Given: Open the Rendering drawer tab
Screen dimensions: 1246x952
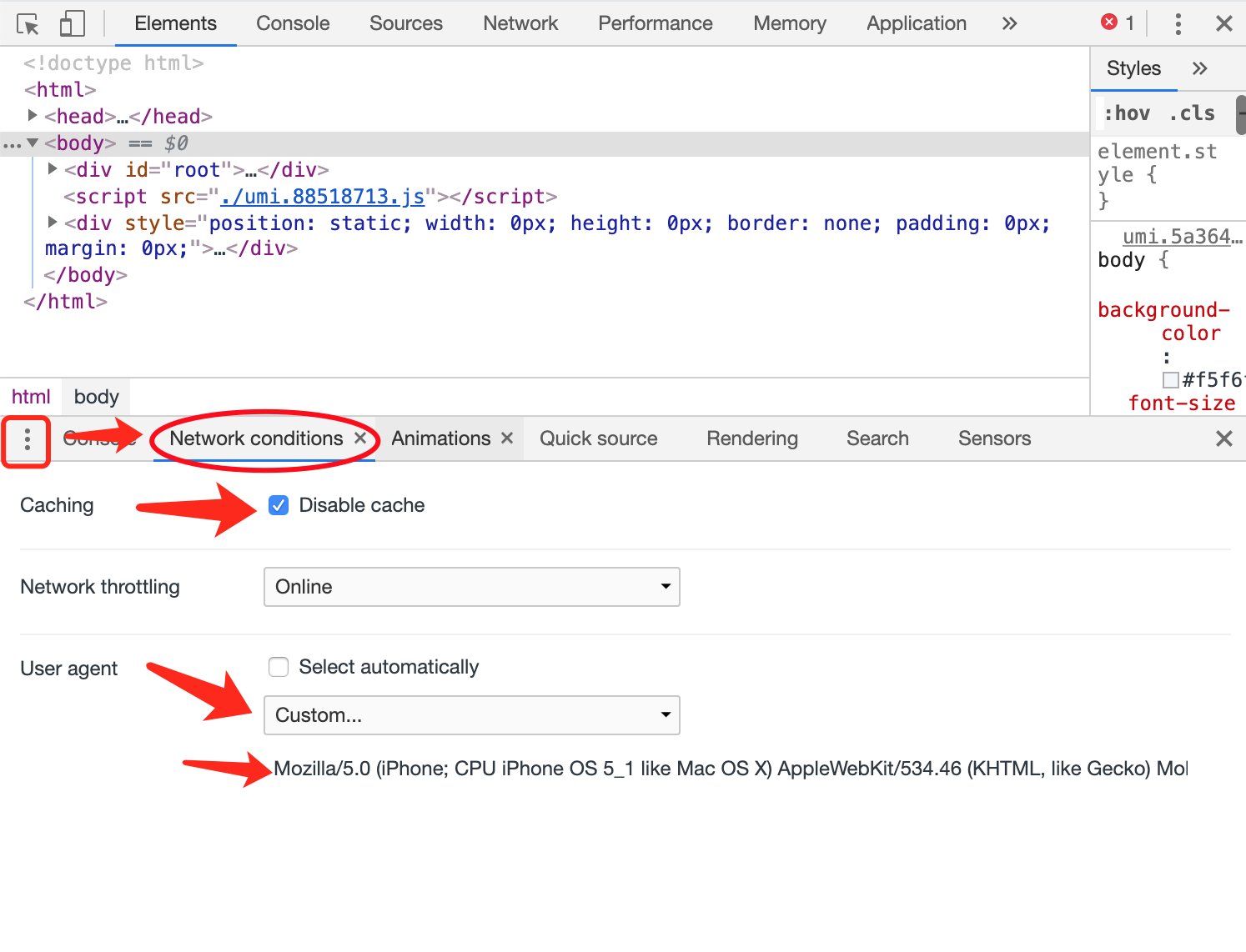Looking at the screenshot, I should [x=752, y=438].
